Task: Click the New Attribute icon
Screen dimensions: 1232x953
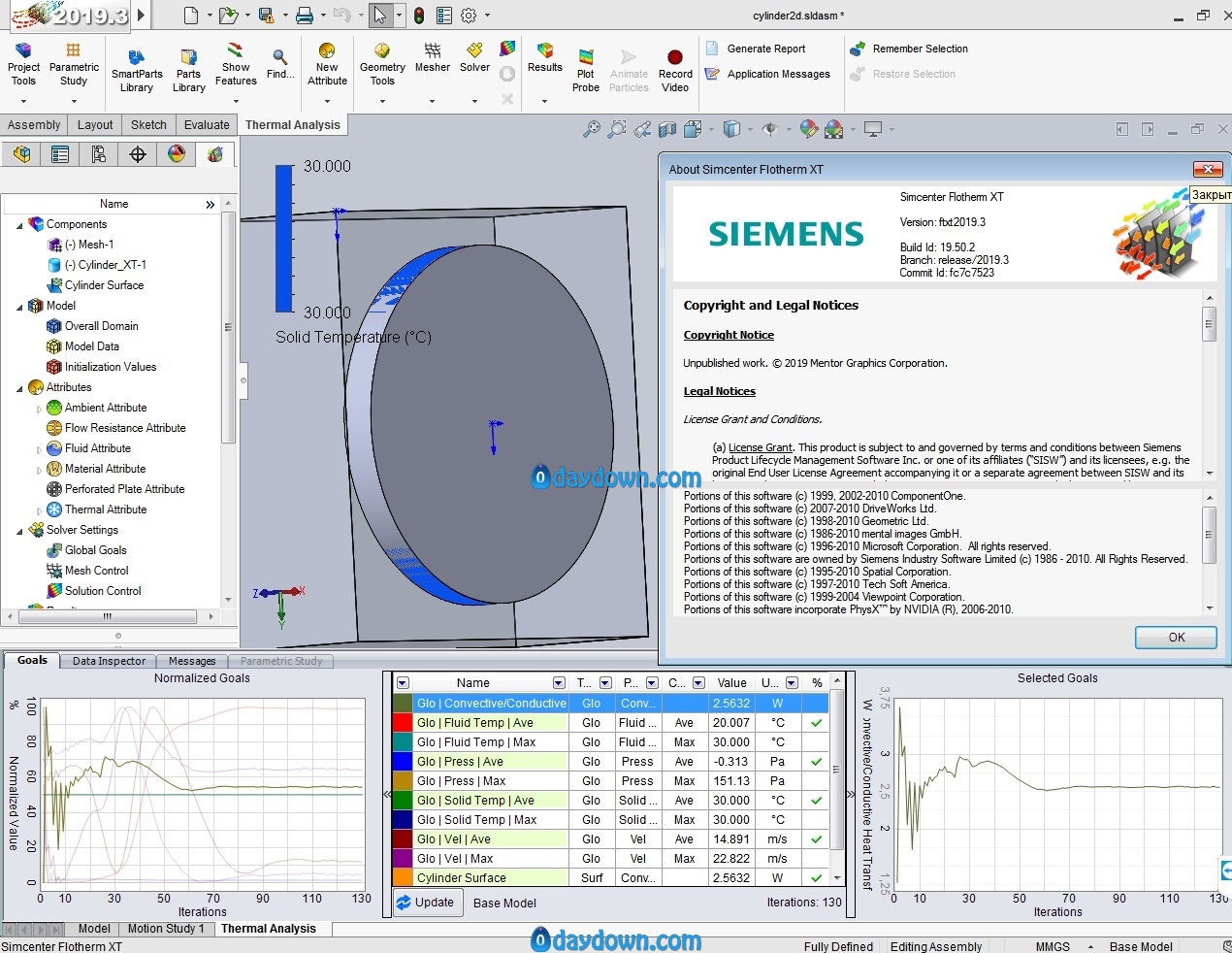Action: 327,52
